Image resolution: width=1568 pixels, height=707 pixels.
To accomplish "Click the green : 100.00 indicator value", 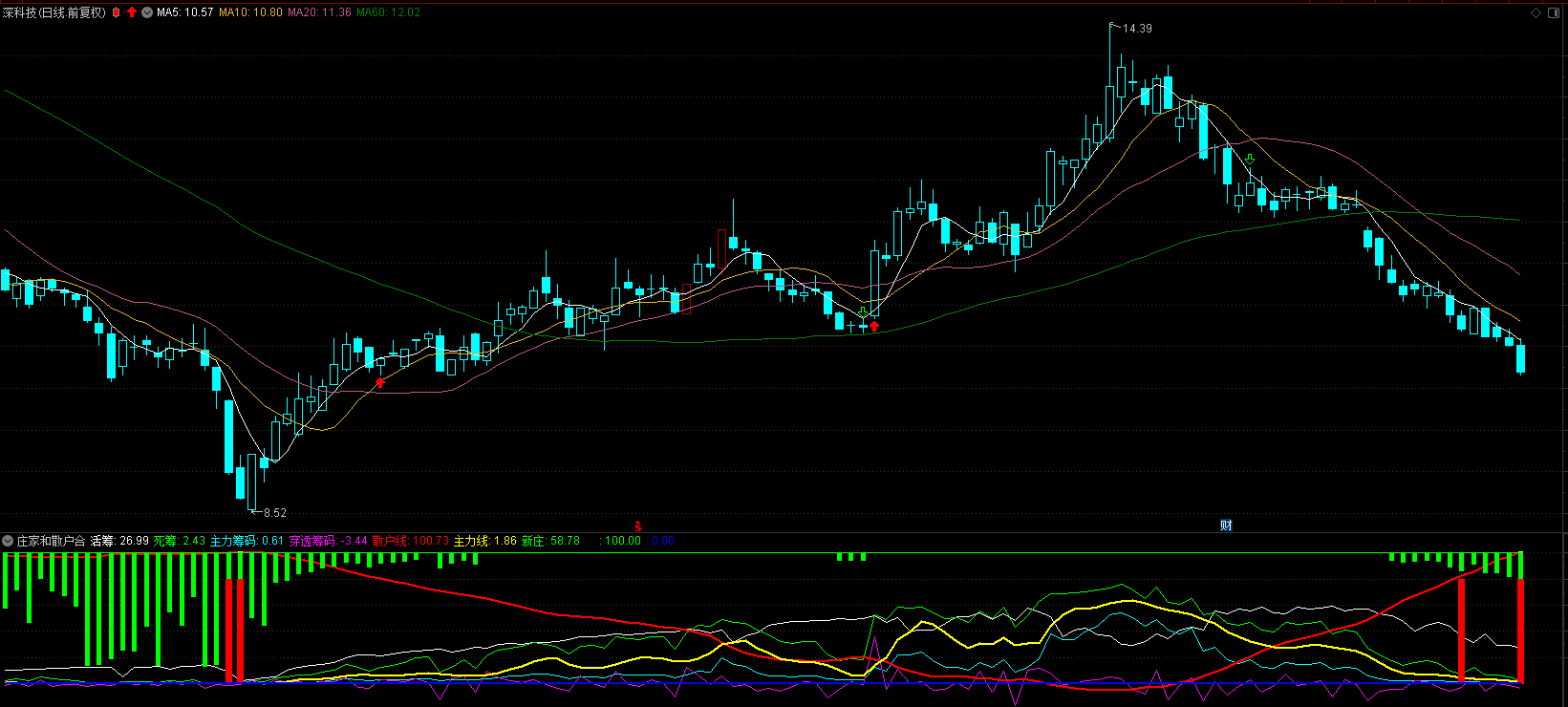I will pyautogui.click(x=620, y=541).
